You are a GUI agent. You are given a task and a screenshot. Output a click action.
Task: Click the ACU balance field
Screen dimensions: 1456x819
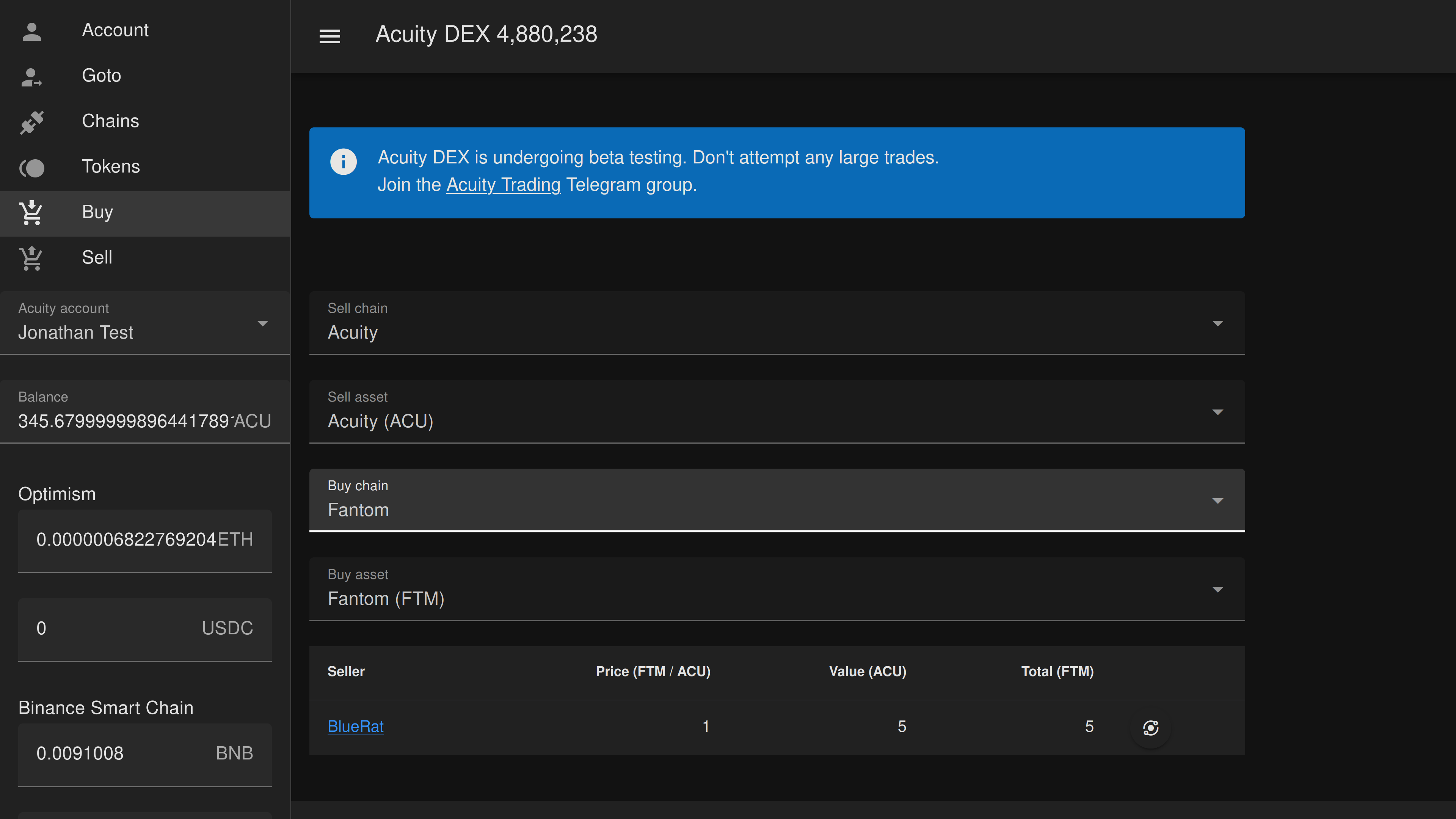pos(145,411)
